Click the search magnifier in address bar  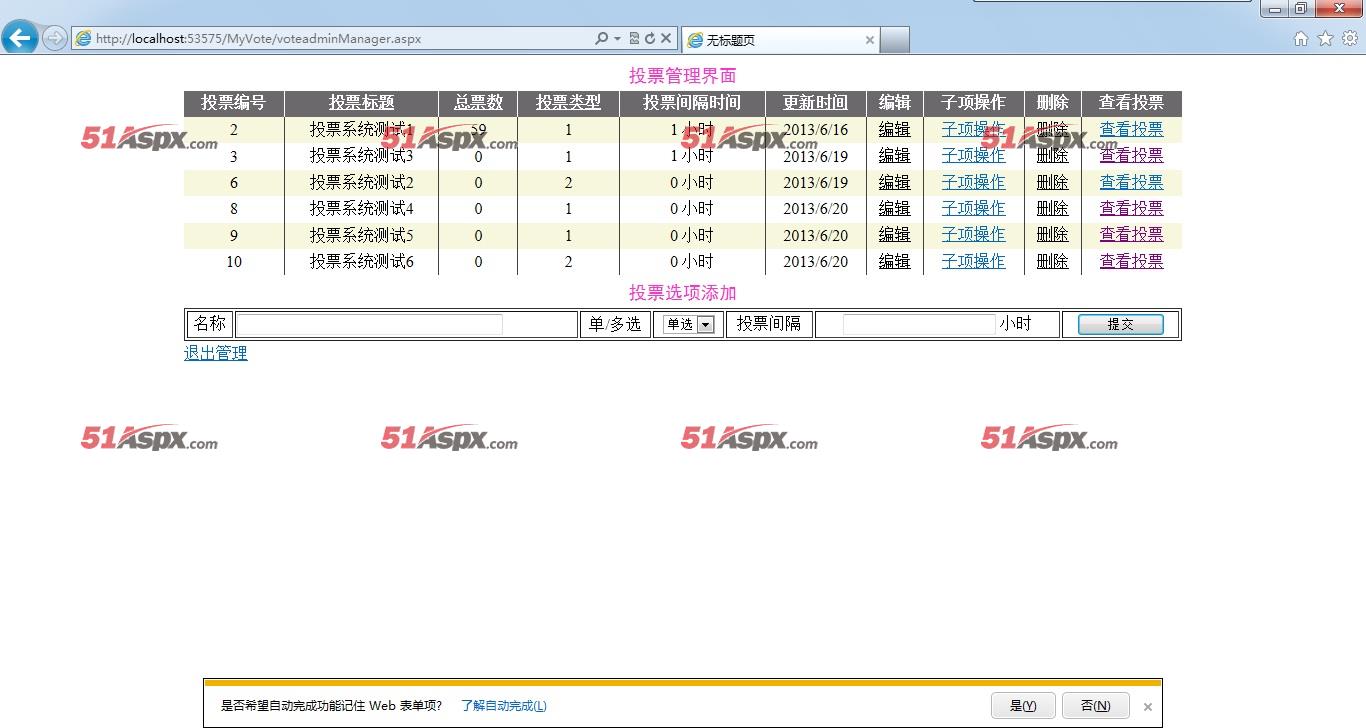point(601,39)
